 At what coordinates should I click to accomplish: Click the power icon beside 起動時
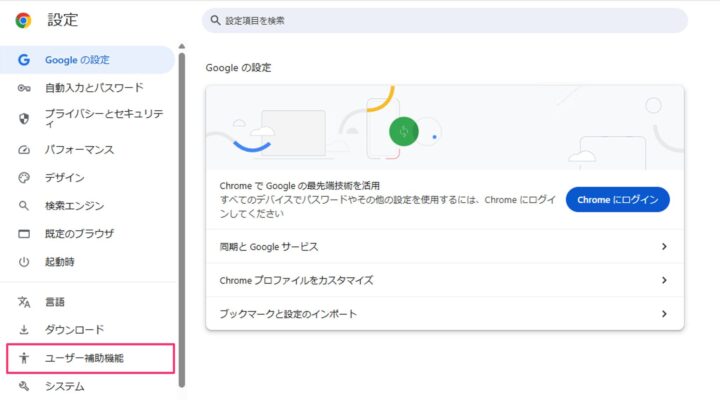(x=24, y=262)
